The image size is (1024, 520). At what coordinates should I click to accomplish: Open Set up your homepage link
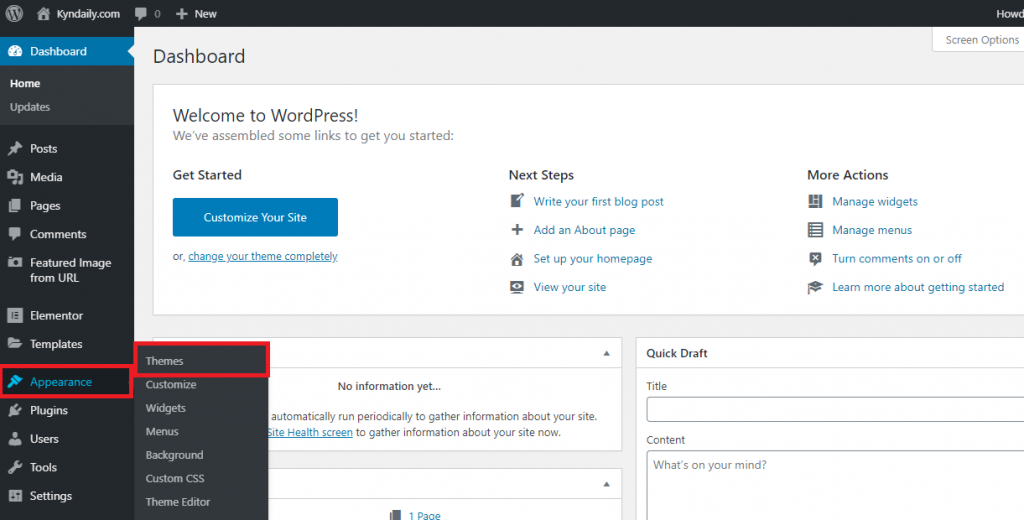pyautogui.click(x=592, y=259)
